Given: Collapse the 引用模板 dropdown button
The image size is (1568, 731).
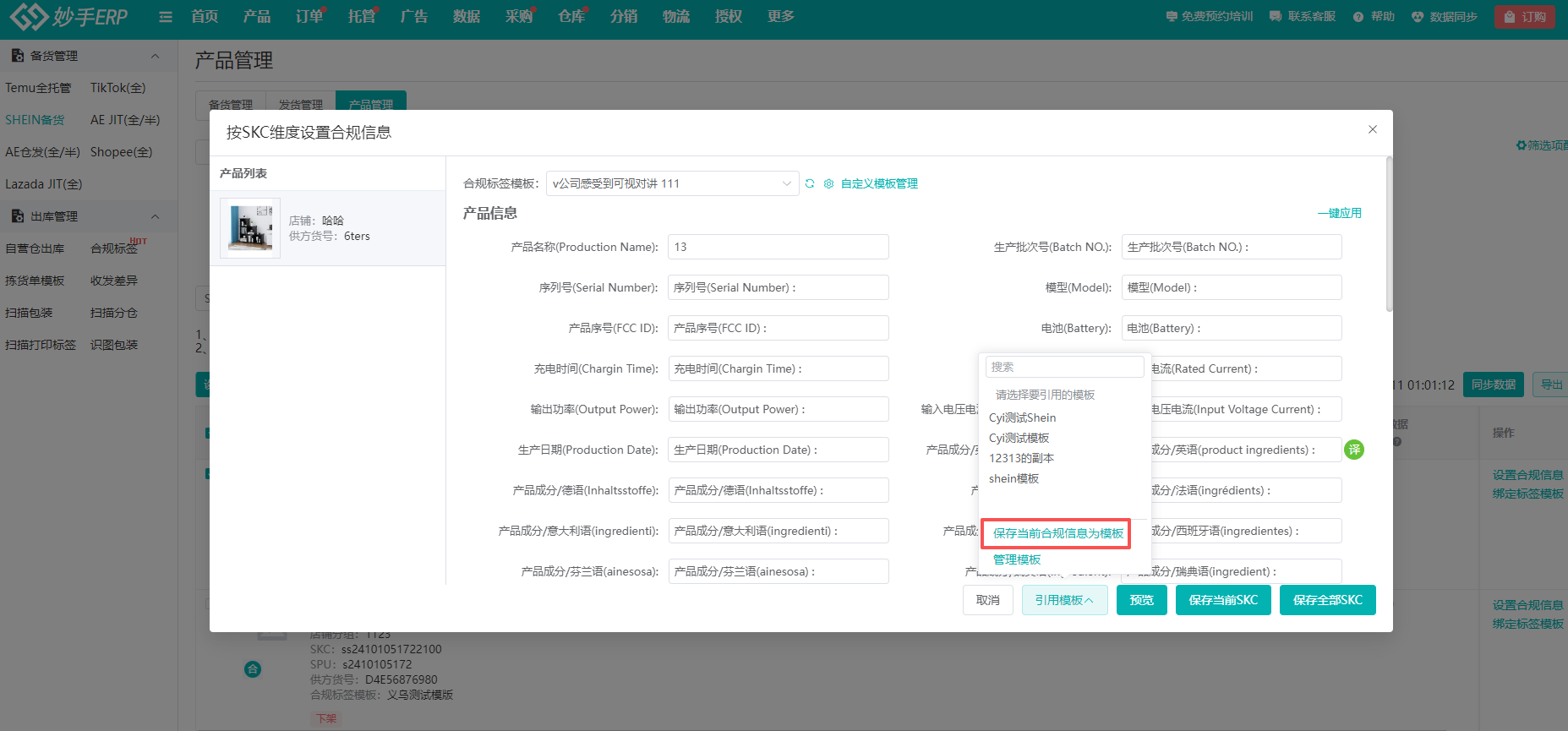Looking at the screenshot, I should [x=1064, y=600].
